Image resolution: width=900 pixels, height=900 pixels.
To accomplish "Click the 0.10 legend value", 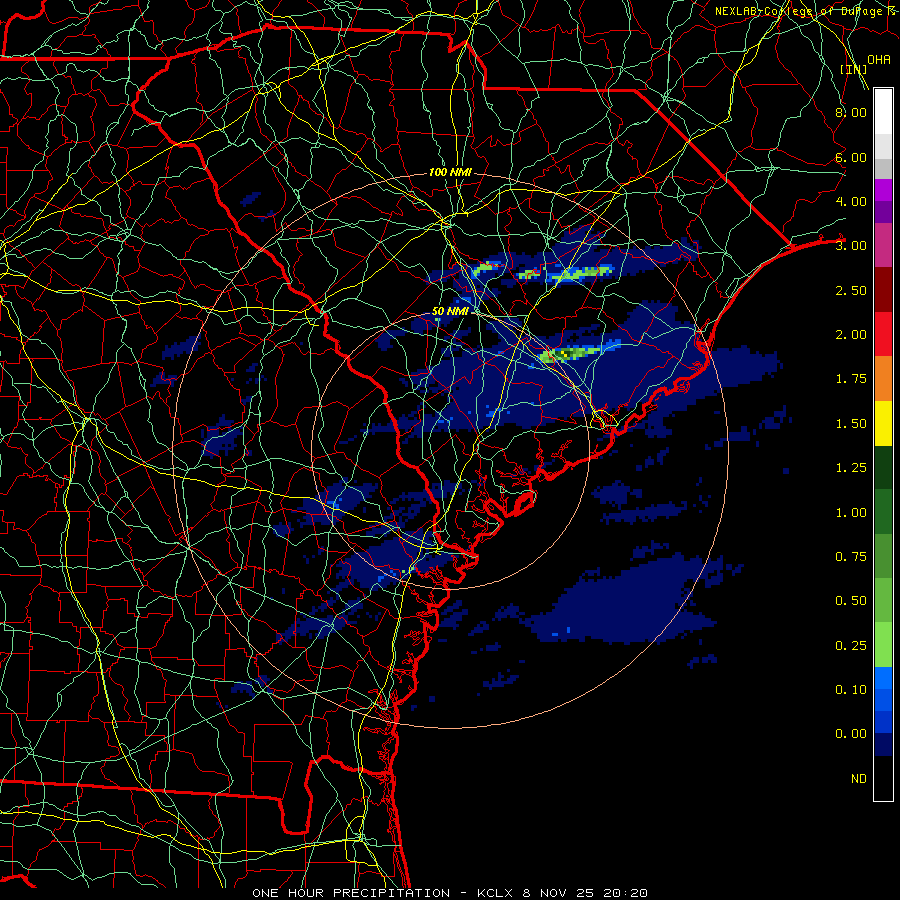I will 851,690.
